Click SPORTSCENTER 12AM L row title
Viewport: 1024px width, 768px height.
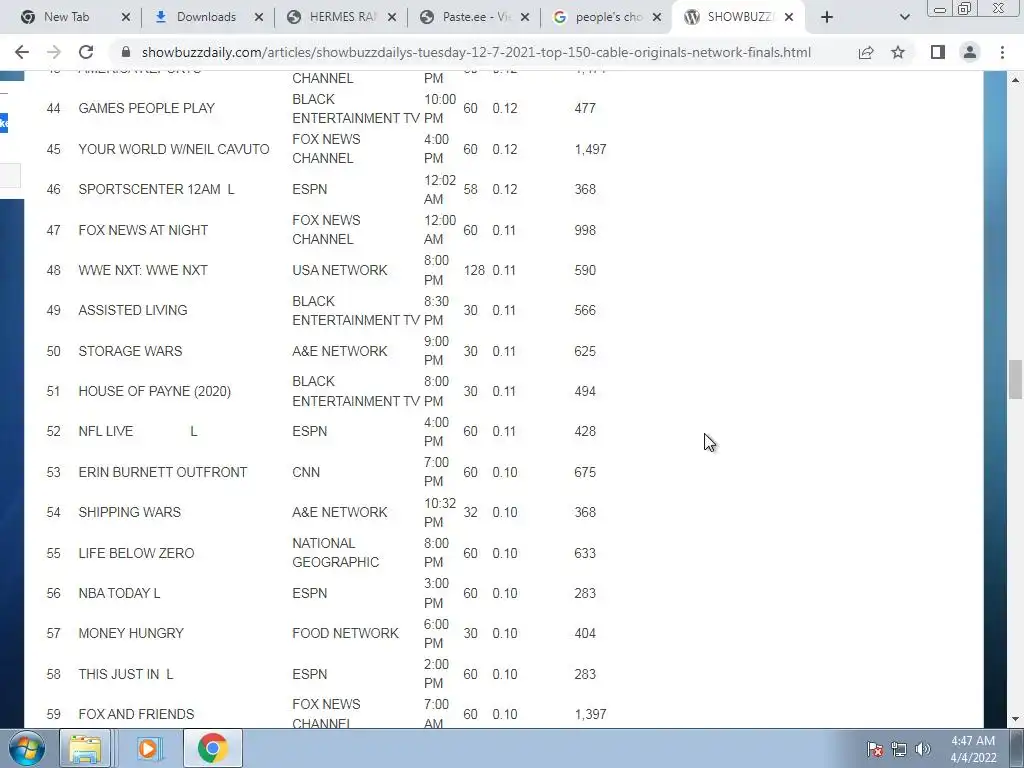click(156, 189)
